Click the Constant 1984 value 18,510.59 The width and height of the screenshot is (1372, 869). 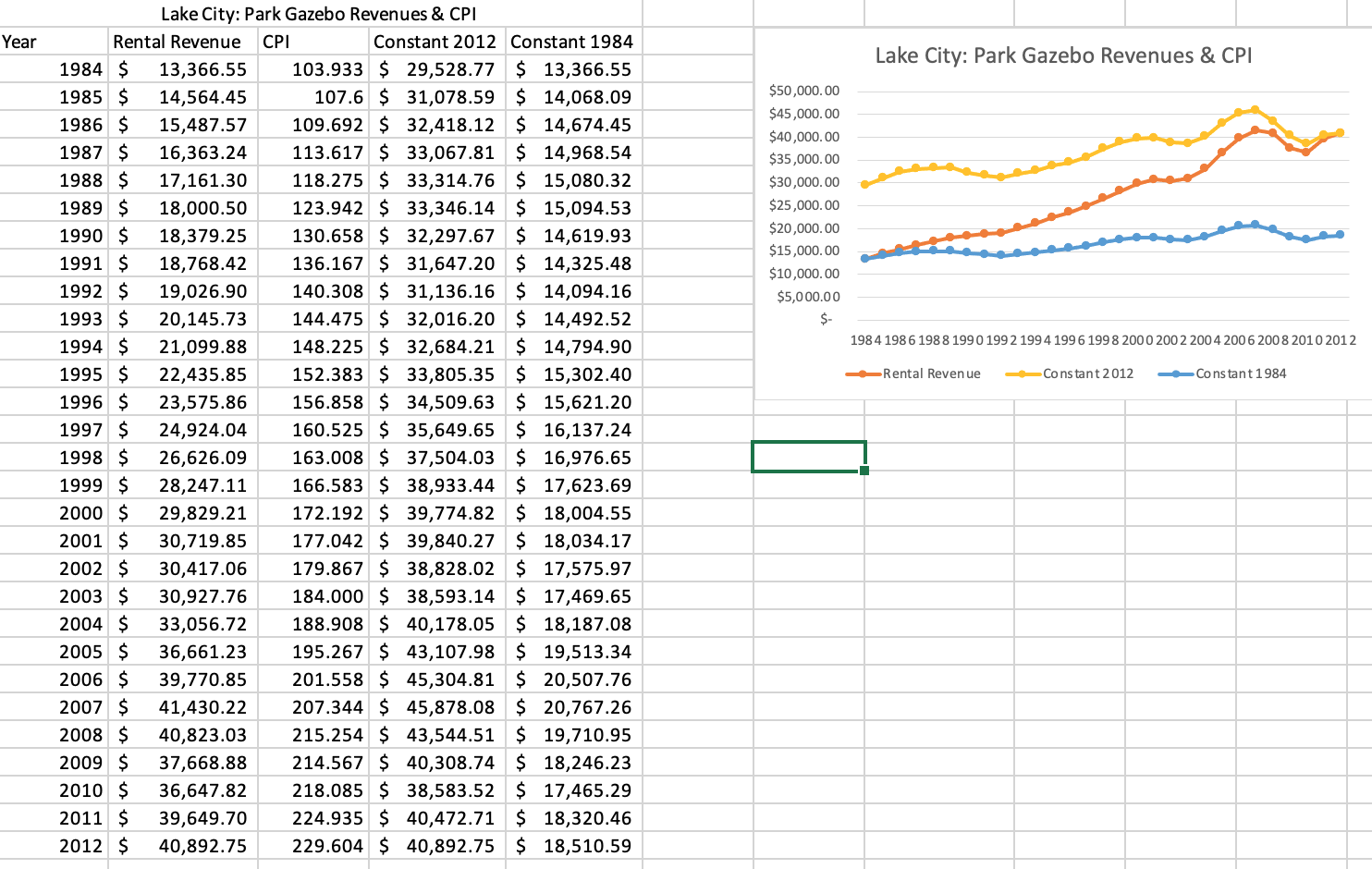(x=574, y=846)
